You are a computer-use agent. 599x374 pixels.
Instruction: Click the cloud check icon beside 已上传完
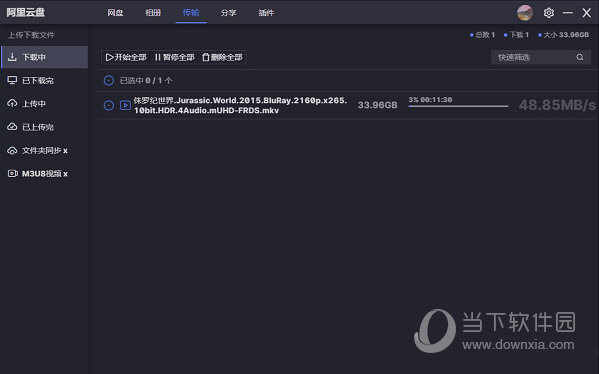pyautogui.click(x=12, y=127)
